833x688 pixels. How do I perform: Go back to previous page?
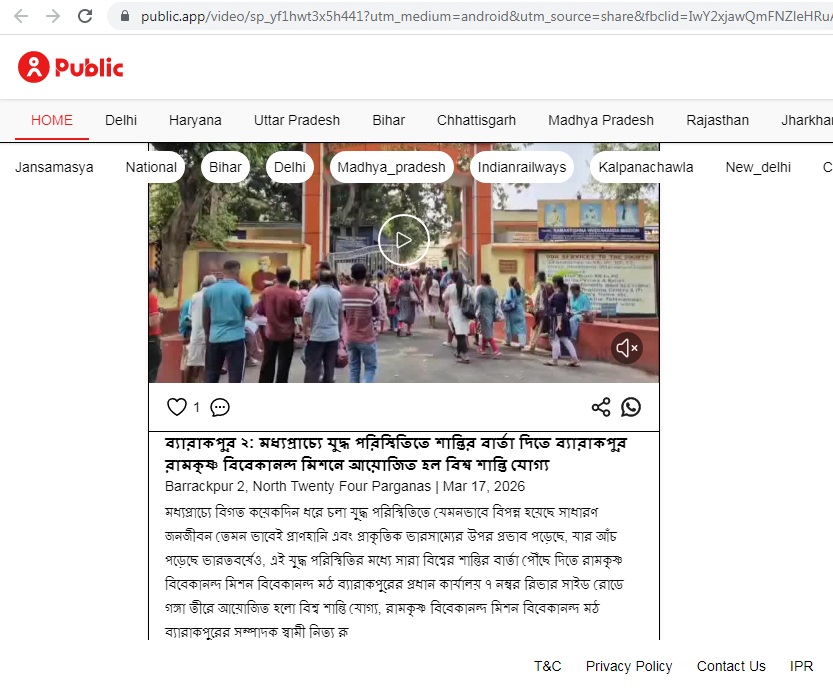tap(21, 16)
